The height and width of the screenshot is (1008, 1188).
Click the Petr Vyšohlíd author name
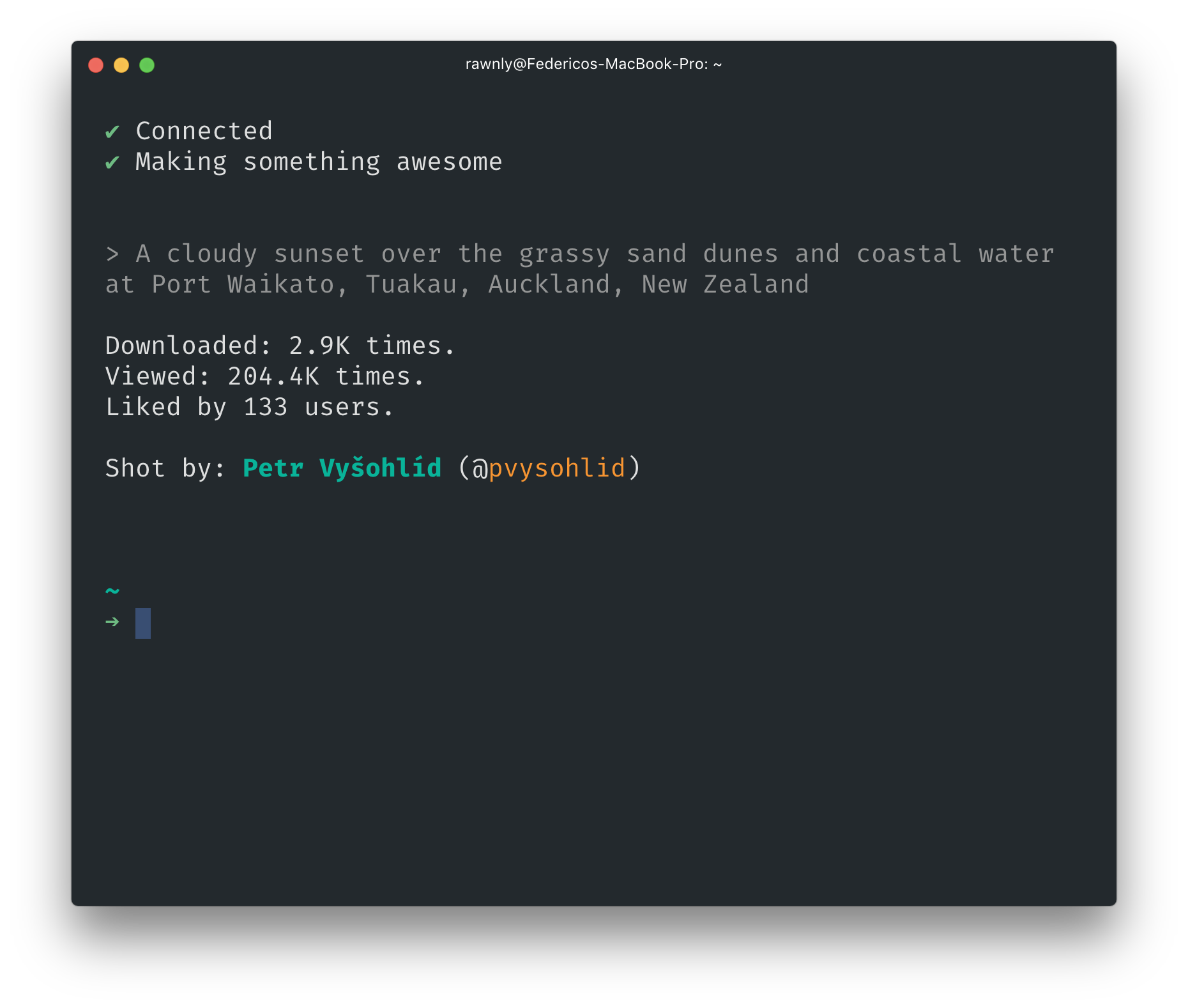coord(340,468)
